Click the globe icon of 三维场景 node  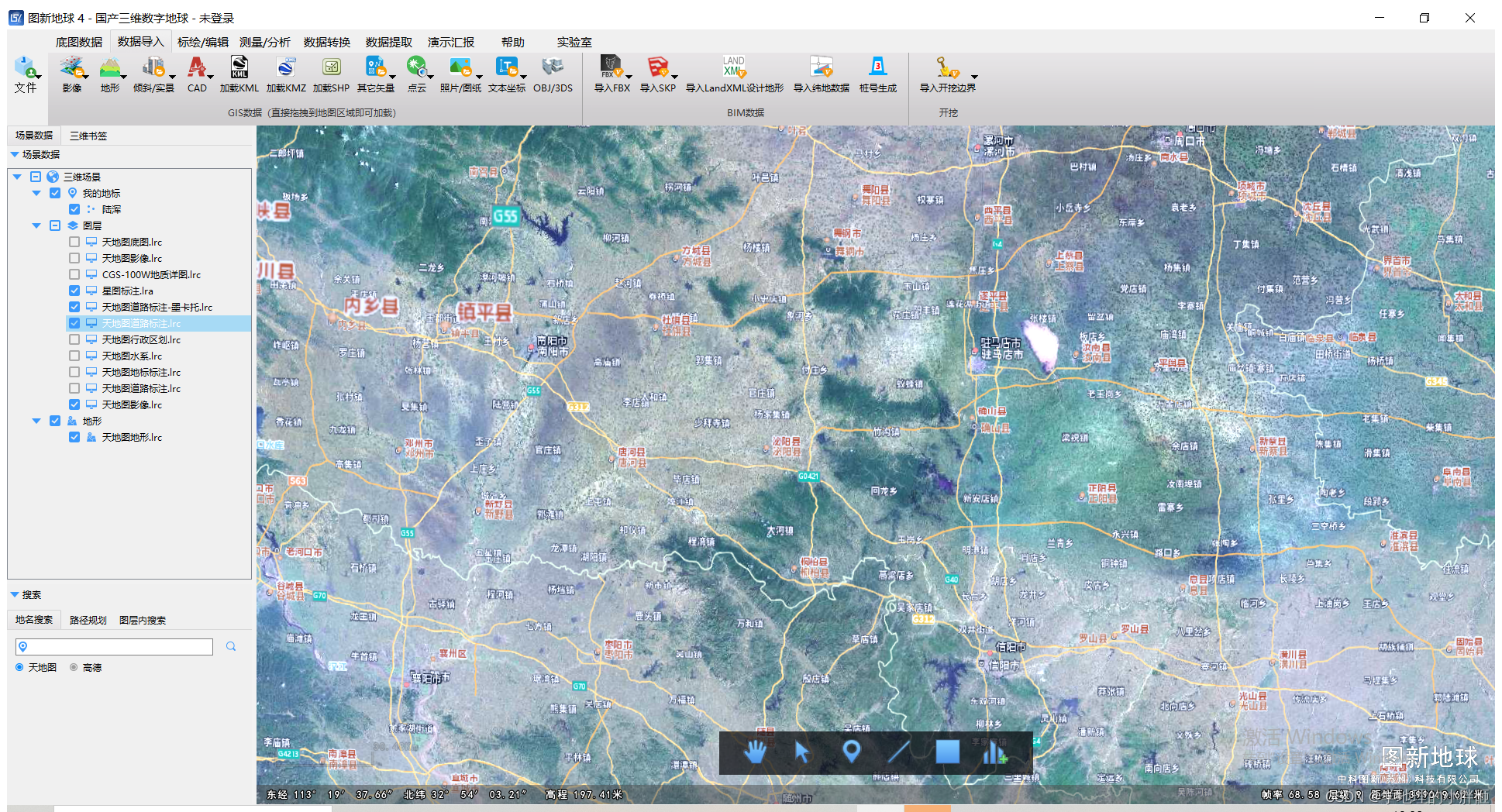click(53, 177)
